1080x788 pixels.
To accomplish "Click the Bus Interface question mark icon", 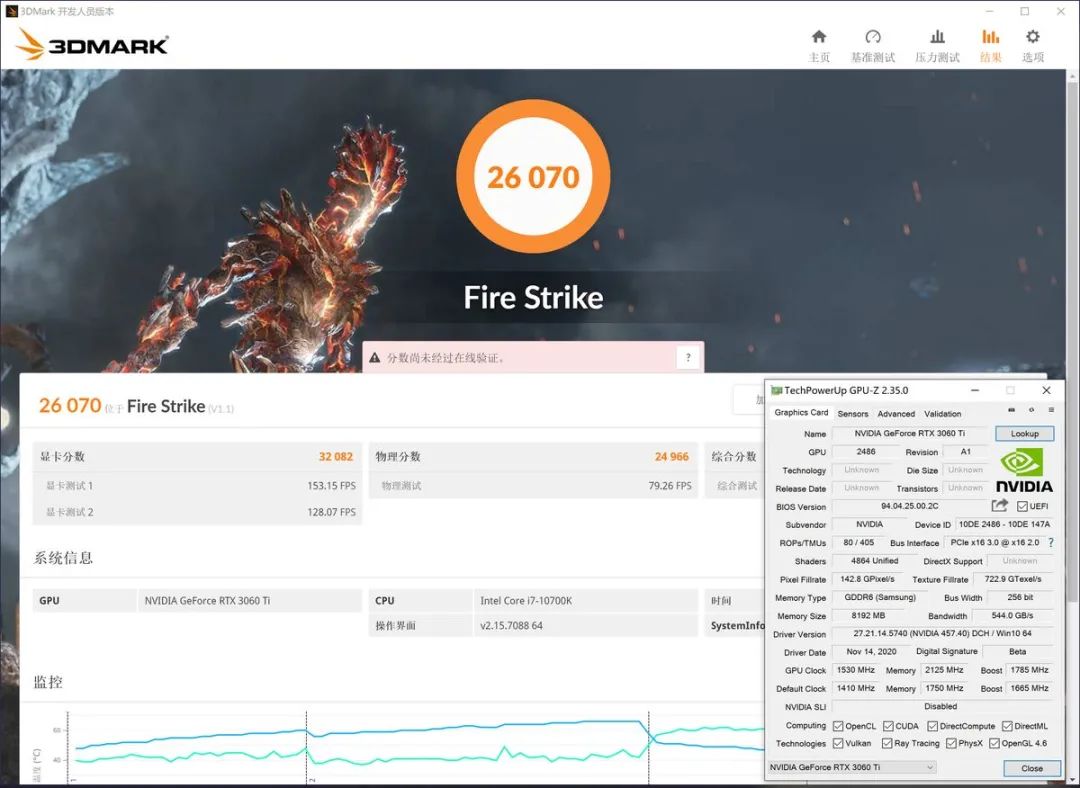I will click(1050, 543).
